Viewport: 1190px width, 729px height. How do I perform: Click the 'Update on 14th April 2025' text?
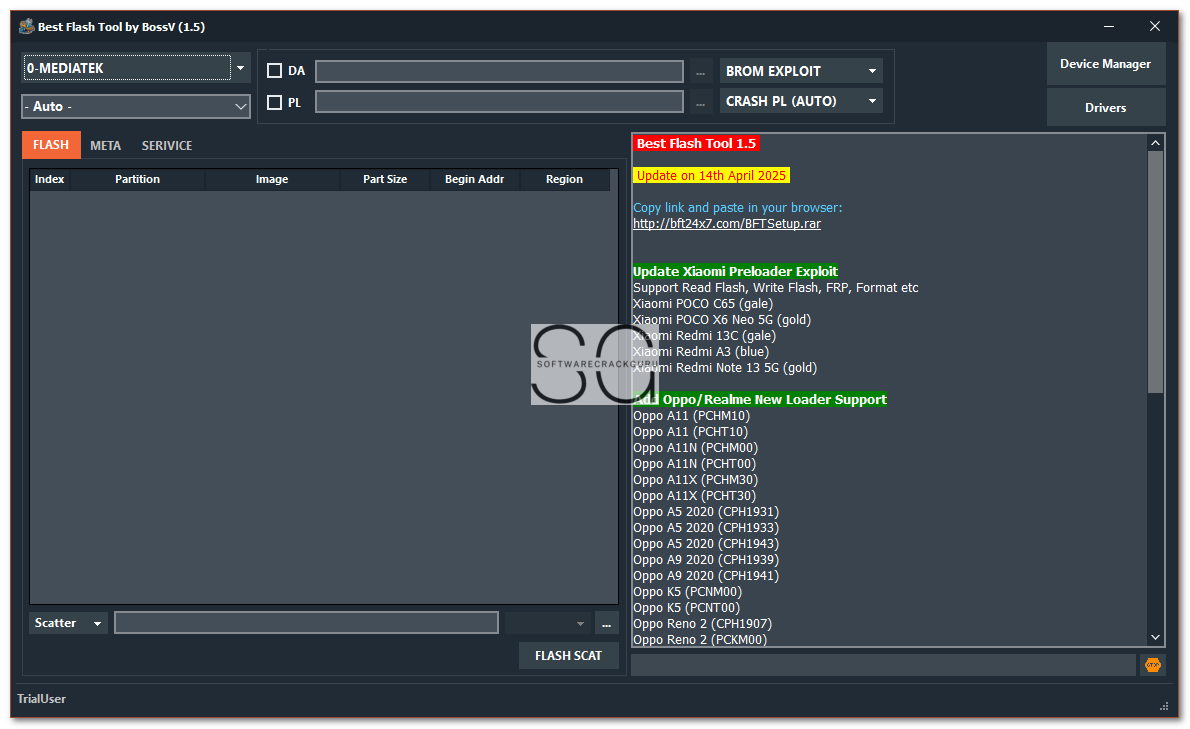(711, 175)
